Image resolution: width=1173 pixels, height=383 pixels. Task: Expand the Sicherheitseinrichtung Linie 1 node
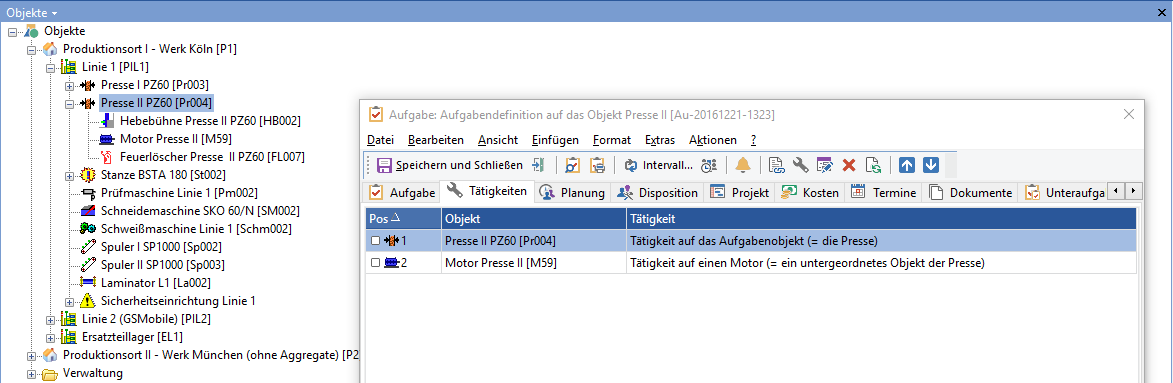tap(69, 301)
